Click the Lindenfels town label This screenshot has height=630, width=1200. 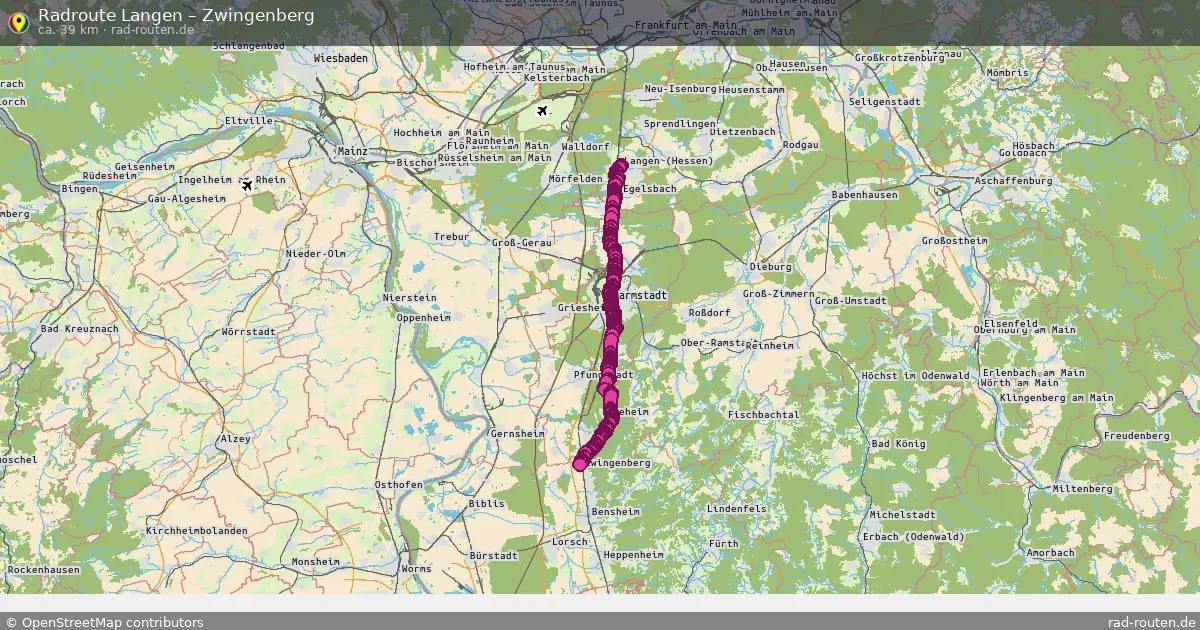click(x=736, y=509)
